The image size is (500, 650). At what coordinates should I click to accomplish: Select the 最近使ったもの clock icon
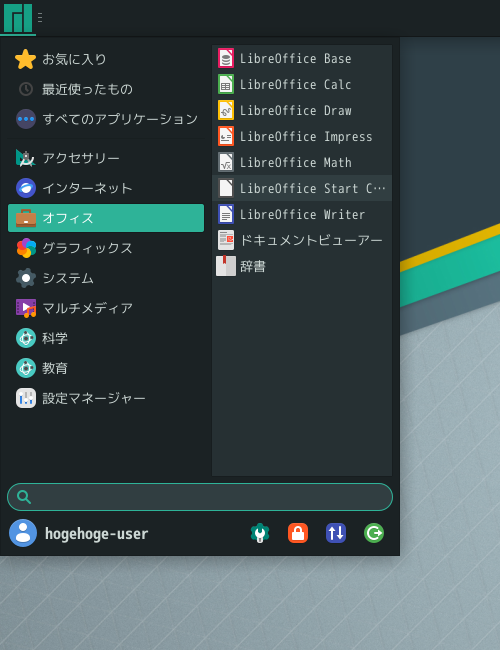(x=26, y=89)
